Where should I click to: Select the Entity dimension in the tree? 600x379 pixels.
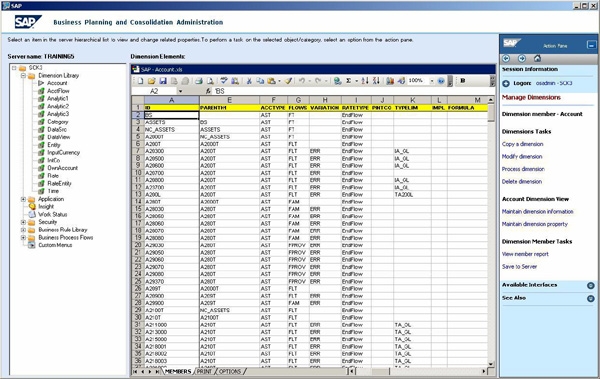tap(54, 145)
